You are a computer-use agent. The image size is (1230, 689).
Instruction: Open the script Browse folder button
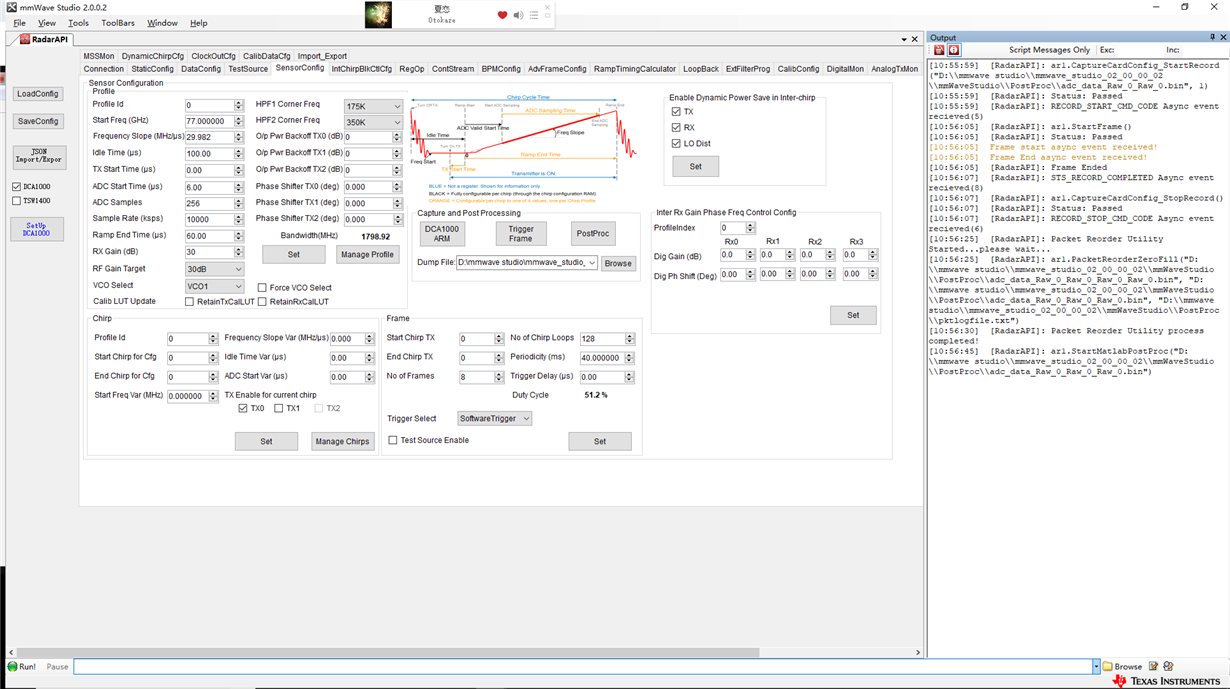coord(1122,666)
